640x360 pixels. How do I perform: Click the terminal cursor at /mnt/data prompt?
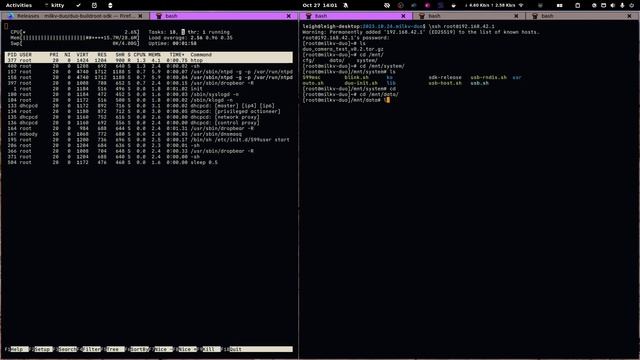[x=388, y=100]
